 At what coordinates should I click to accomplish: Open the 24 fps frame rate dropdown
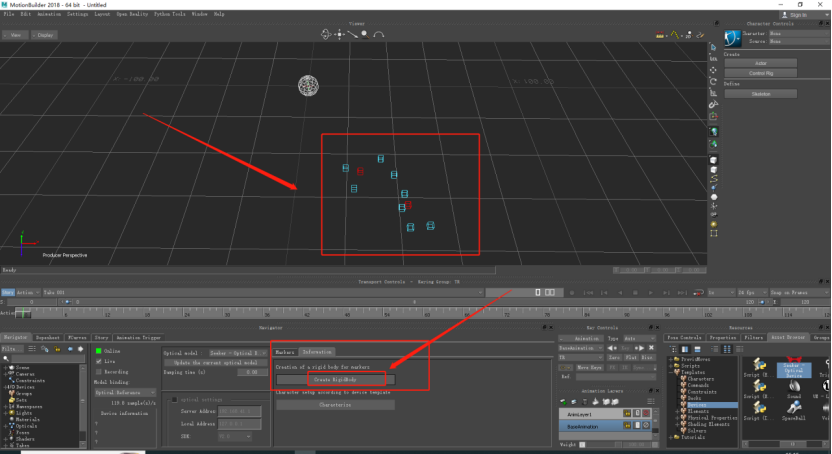752,292
